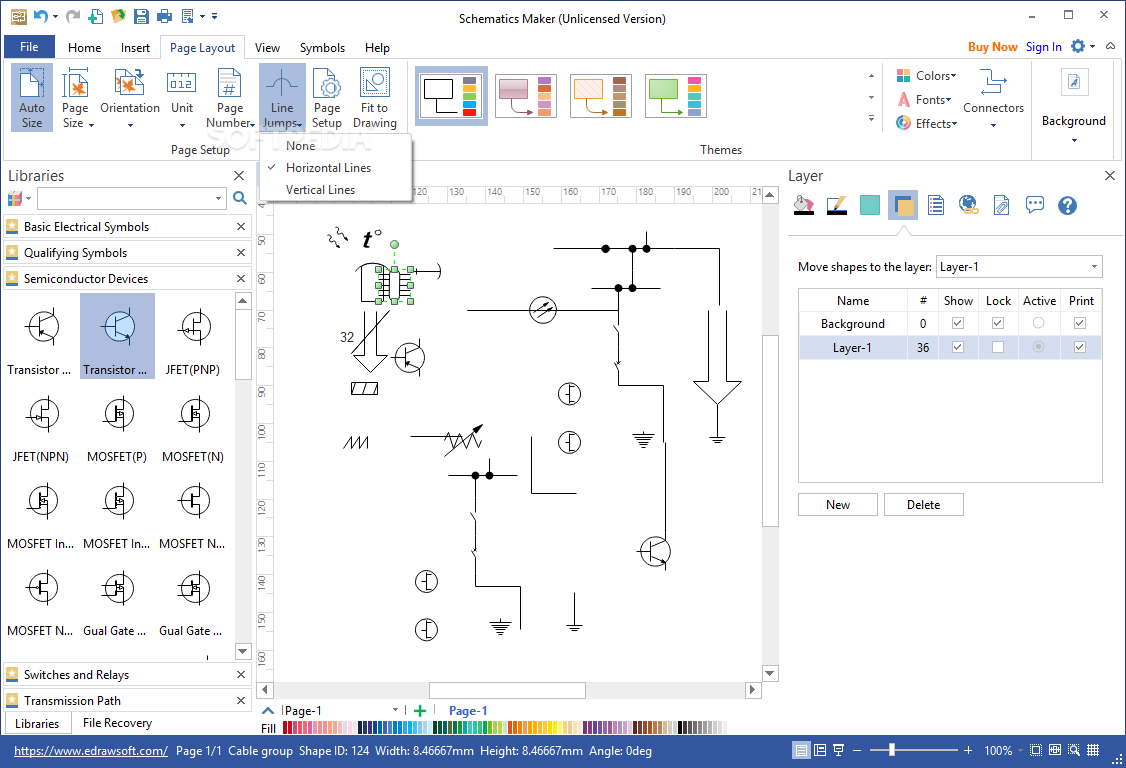Select the MOSFET(P) symbol
The width and height of the screenshot is (1126, 768).
[x=117, y=423]
